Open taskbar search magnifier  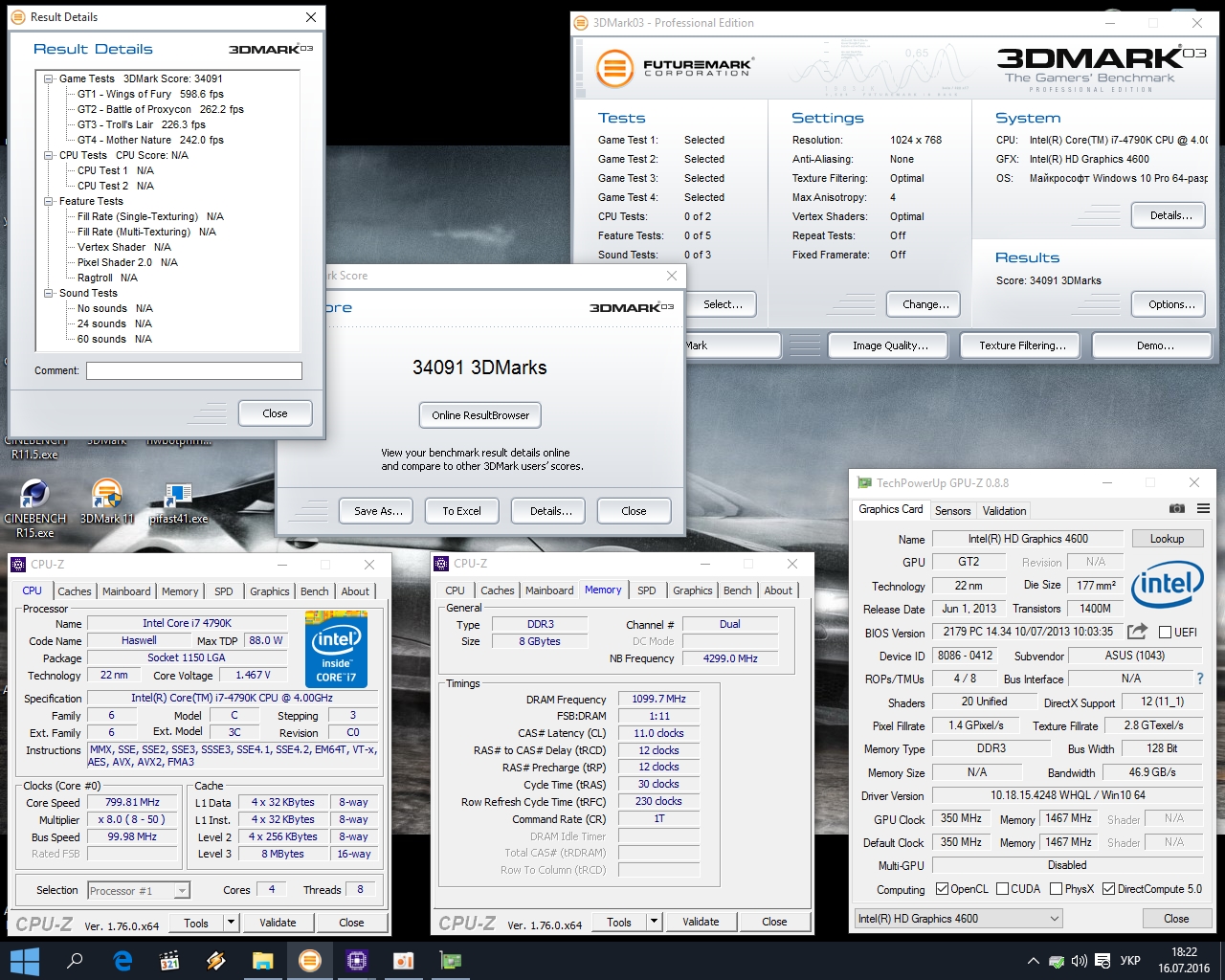coord(75,961)
